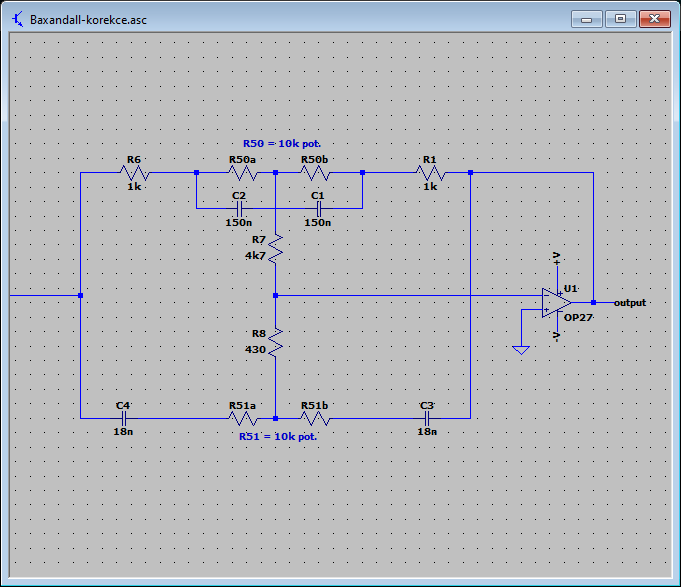Select the U1 op-amp triangle symbol

[556, 303]
